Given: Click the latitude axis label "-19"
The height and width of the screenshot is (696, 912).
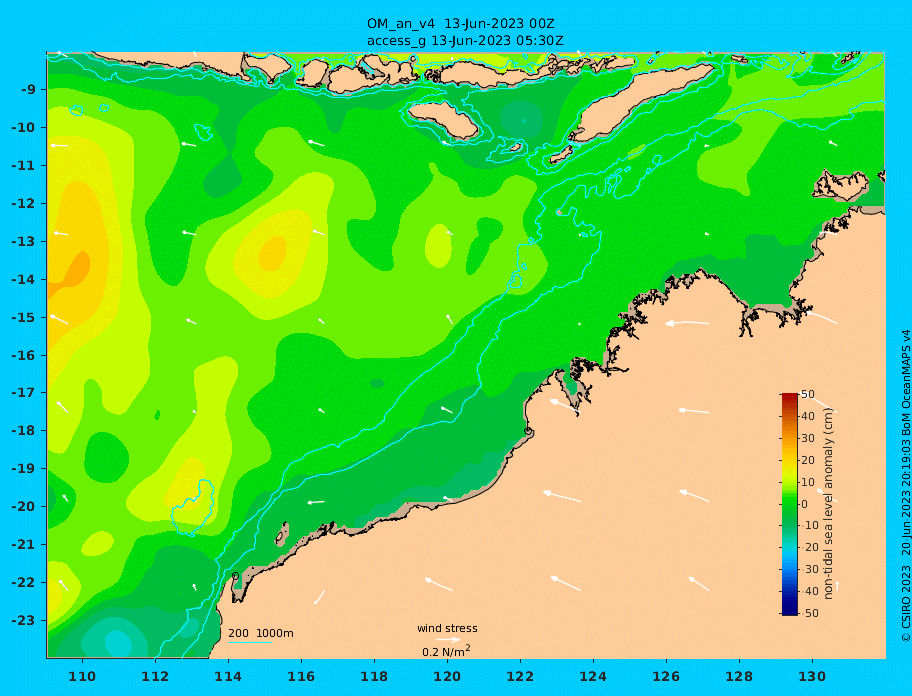Looking at the screenshot, I should [x=24, y=468].
